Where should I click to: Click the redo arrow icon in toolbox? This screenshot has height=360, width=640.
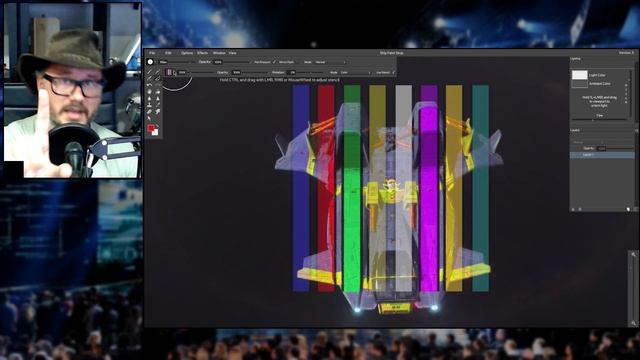pos(158,84)
